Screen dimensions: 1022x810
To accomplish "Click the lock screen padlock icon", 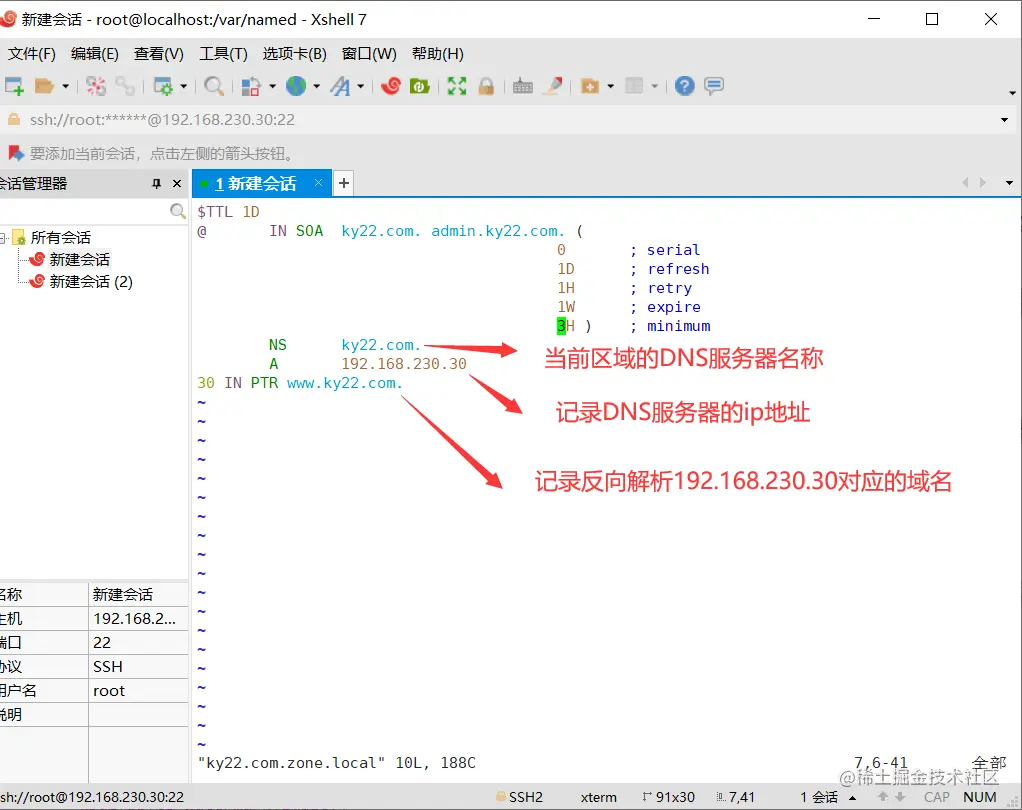I will [x=486, y=86].
